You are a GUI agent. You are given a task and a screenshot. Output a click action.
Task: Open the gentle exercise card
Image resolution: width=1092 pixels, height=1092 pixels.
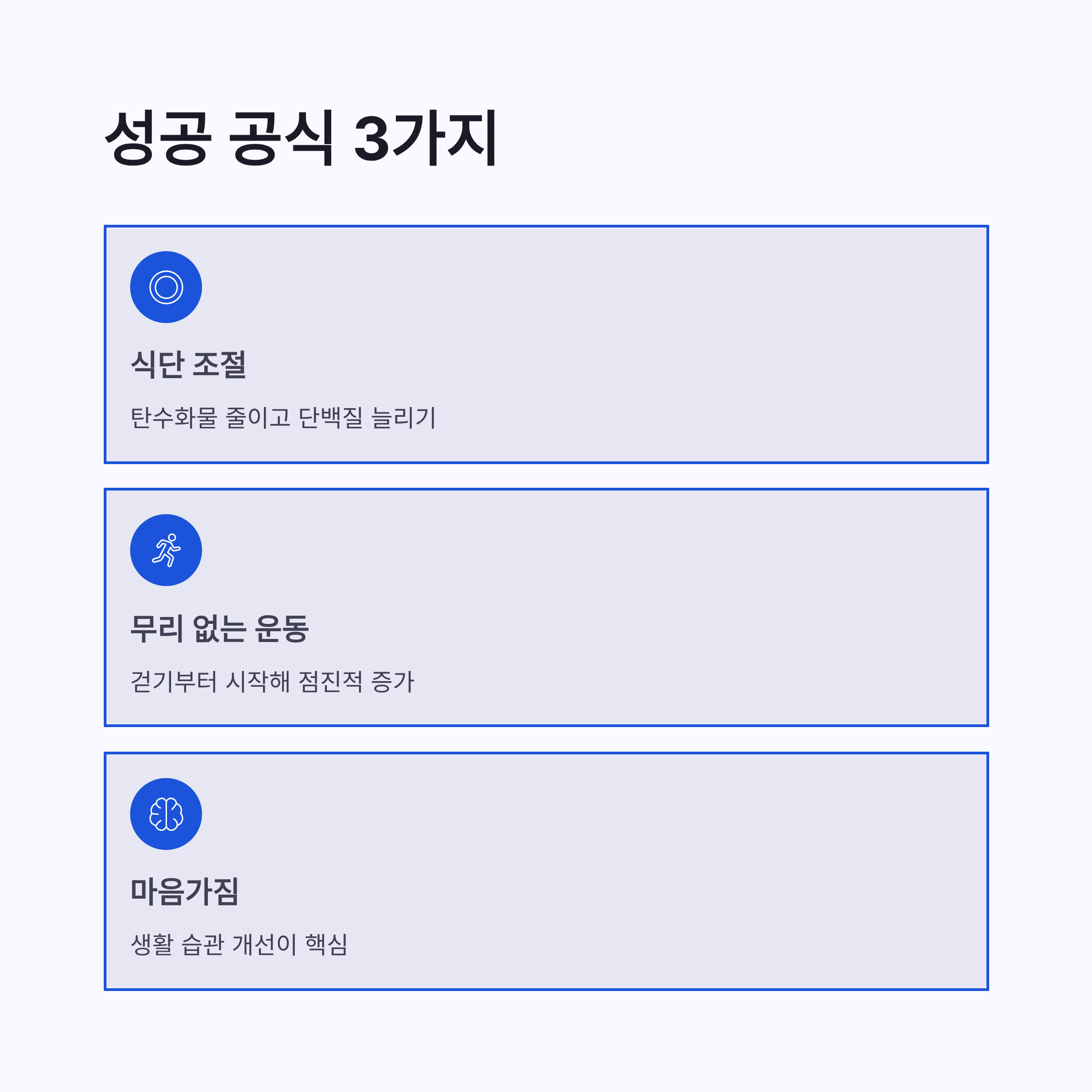(x=546, y=607)
